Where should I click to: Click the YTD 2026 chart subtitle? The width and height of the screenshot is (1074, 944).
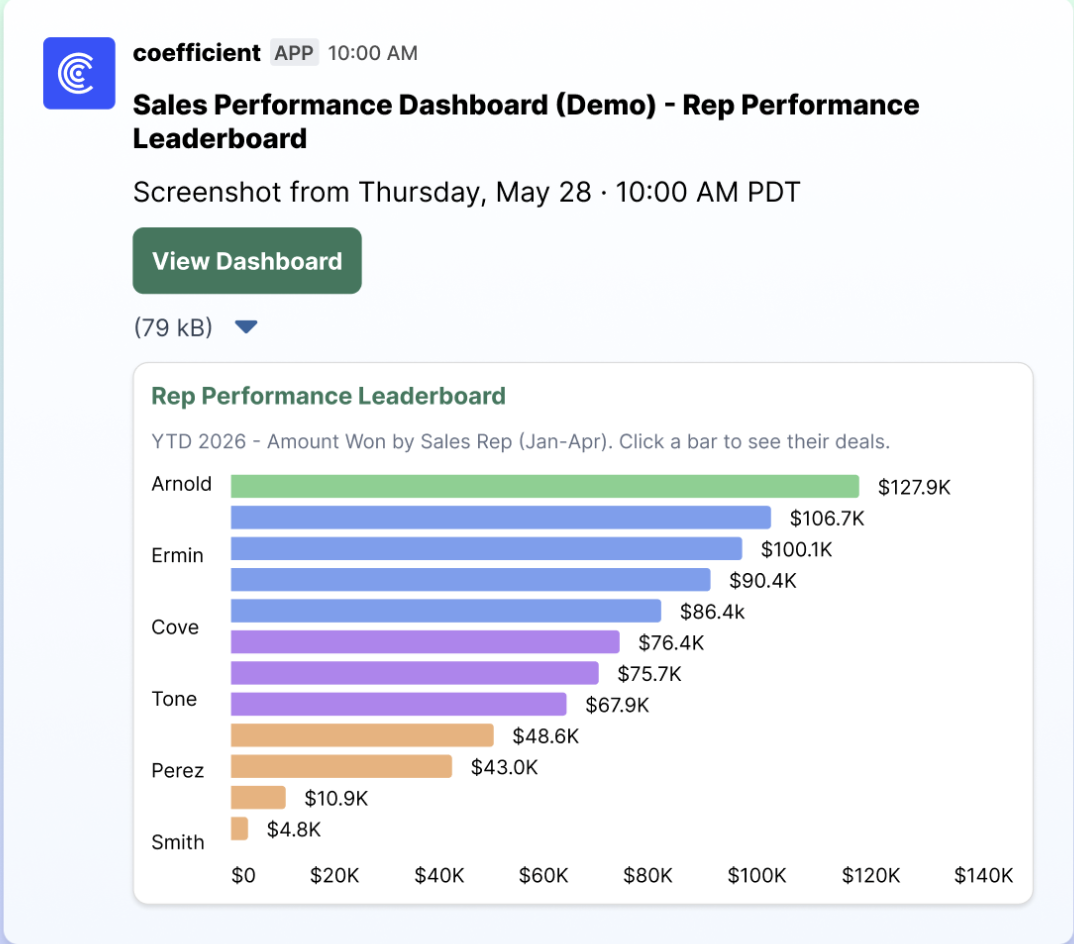pyautogui.click(x=521, y=441)
